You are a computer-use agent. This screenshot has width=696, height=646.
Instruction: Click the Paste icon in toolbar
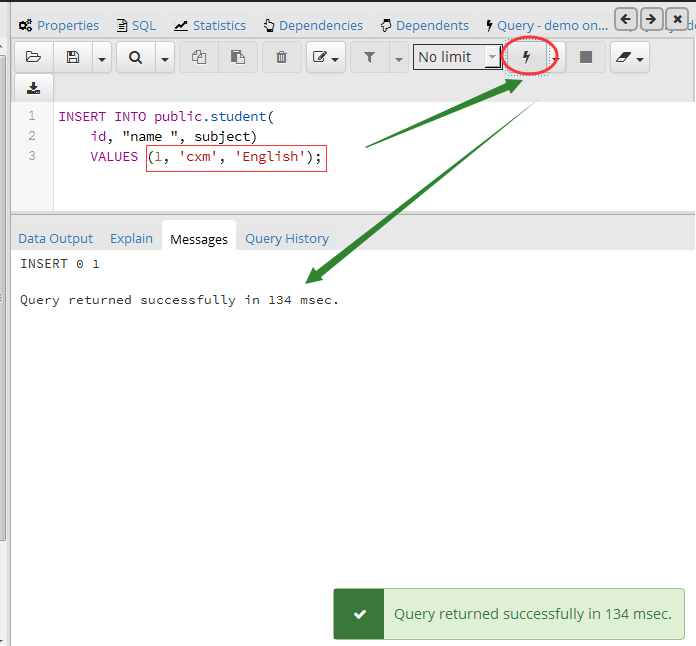tap(238, 57)
